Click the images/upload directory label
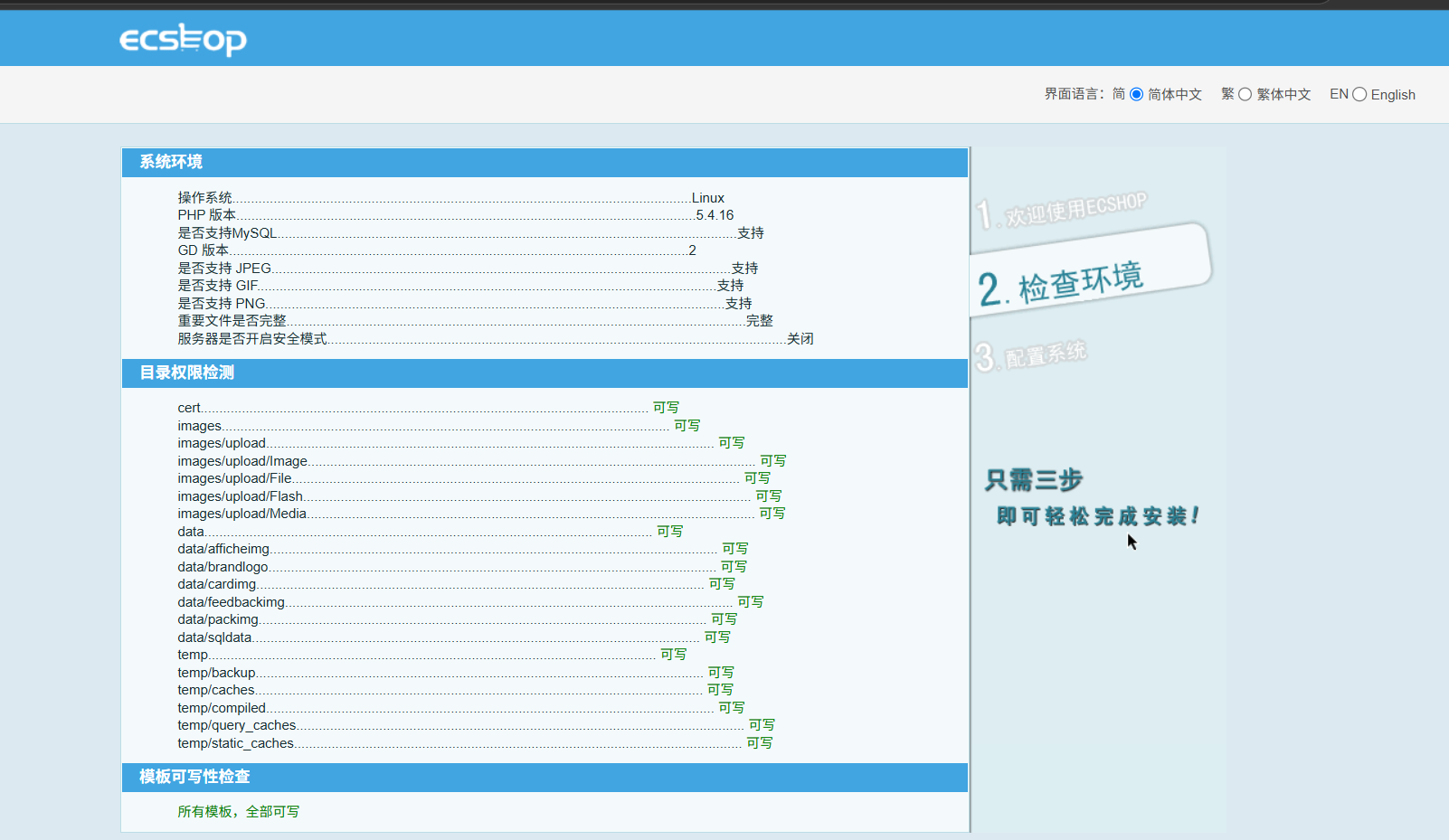This screenshot has height=840, width=1449. (x=222, y=443)
